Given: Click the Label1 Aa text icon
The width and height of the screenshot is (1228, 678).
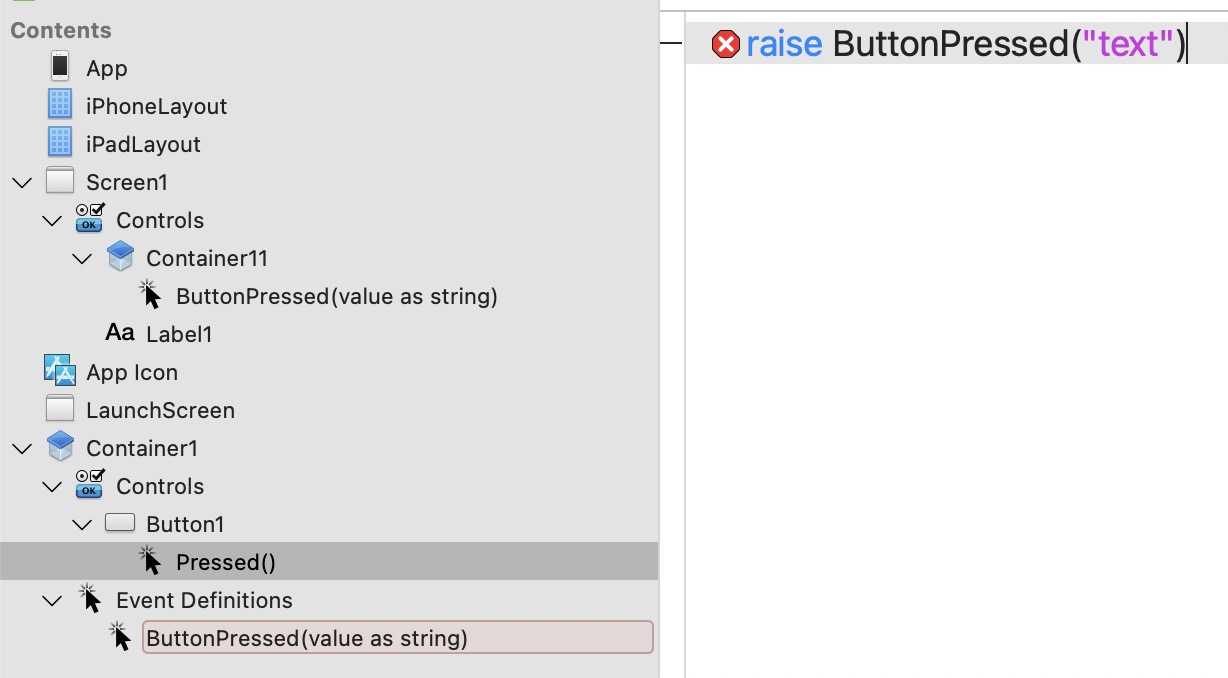Looking at the screenshot, I should point(120,333).
